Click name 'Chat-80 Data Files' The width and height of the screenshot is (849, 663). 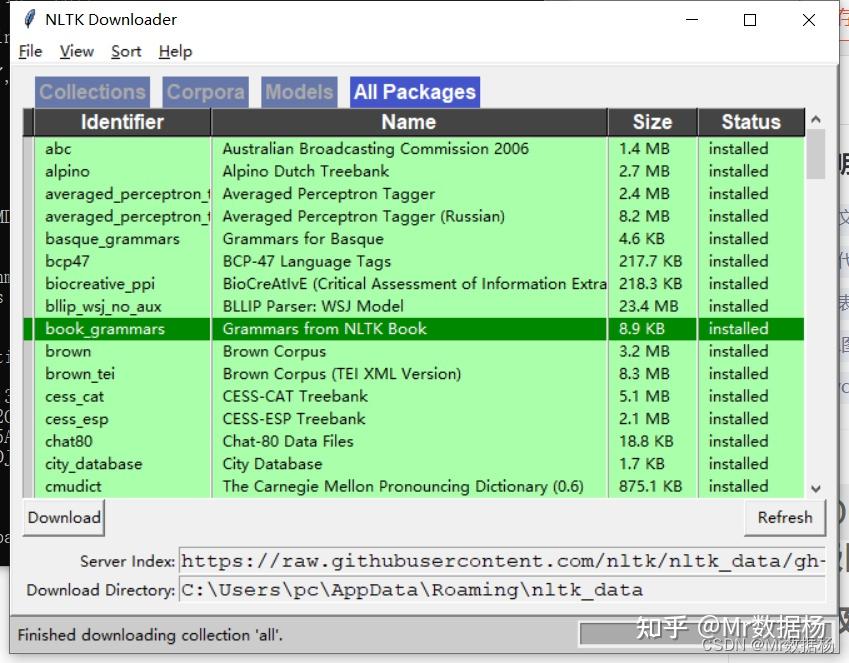pos(288,441)
